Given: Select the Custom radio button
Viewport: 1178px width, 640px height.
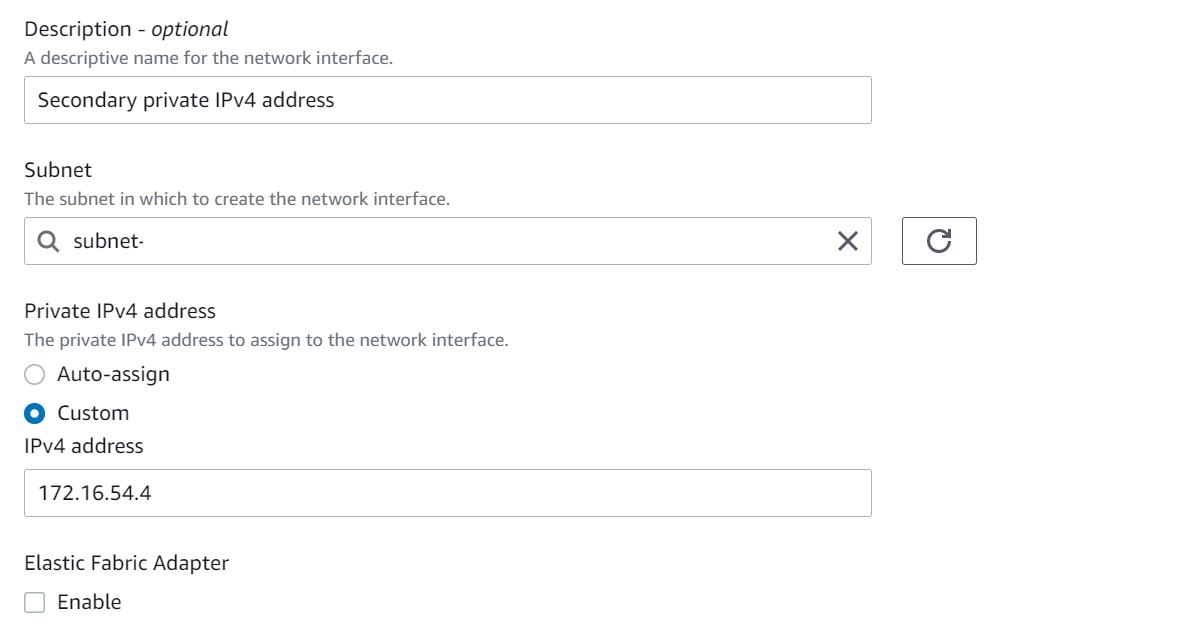Looking at the screenshot, I should pos(35,413).
